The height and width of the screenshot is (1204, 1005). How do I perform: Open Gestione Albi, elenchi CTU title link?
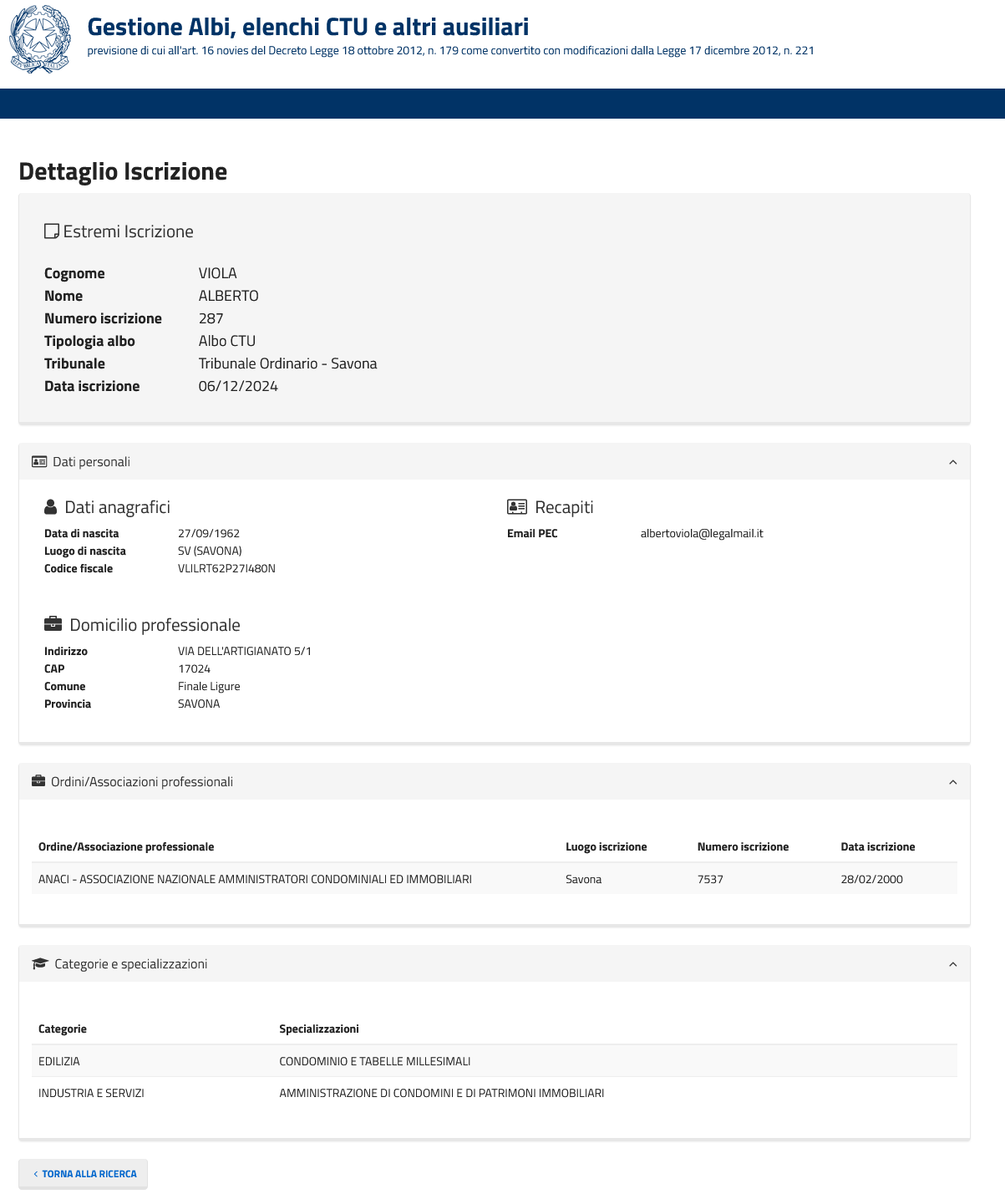click(307, 27)
